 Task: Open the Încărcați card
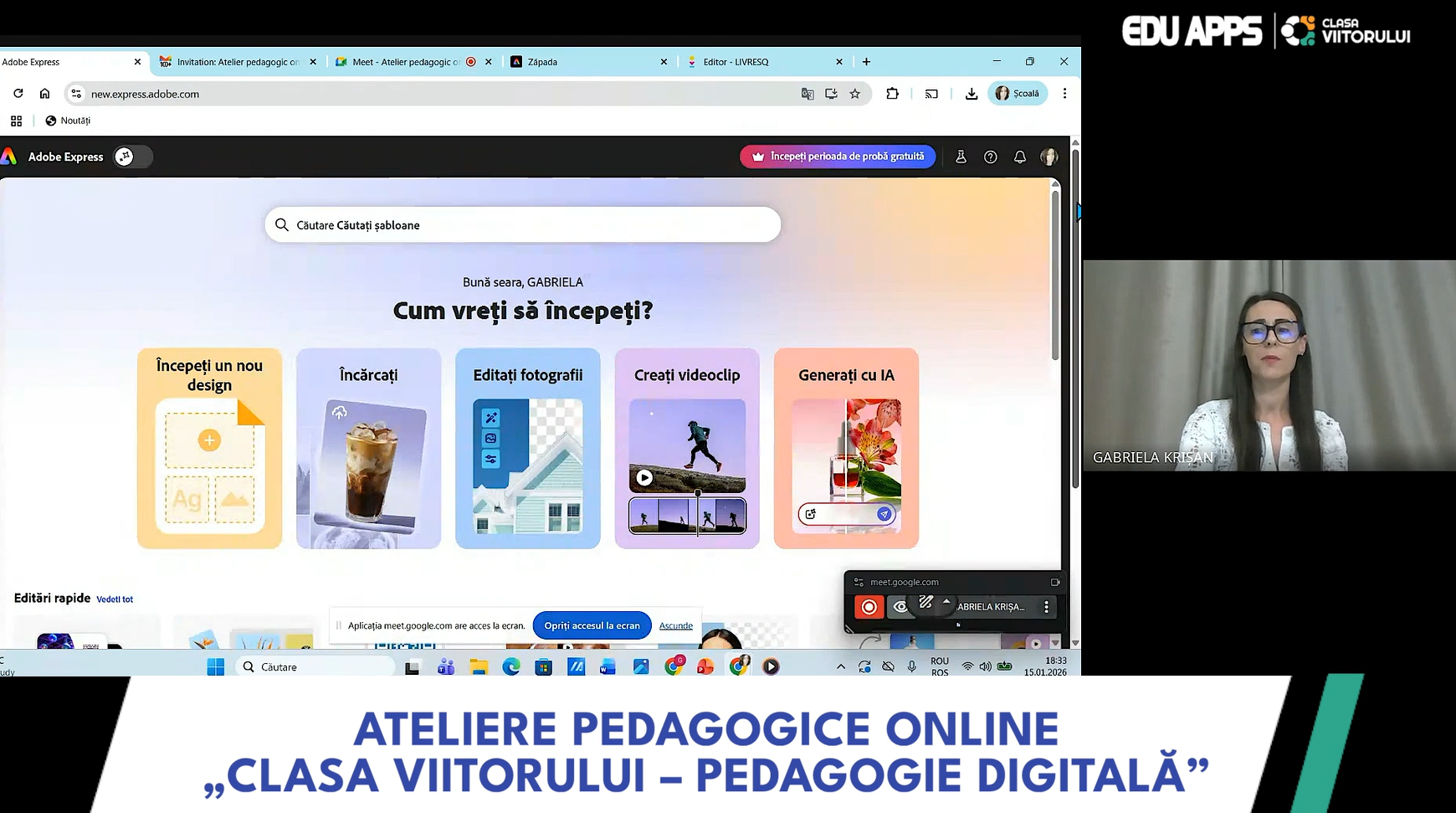pos(369,449)
